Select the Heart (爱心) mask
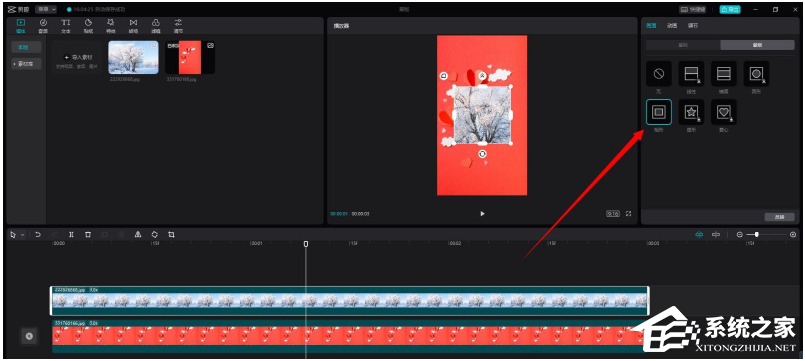 [723, 112]
